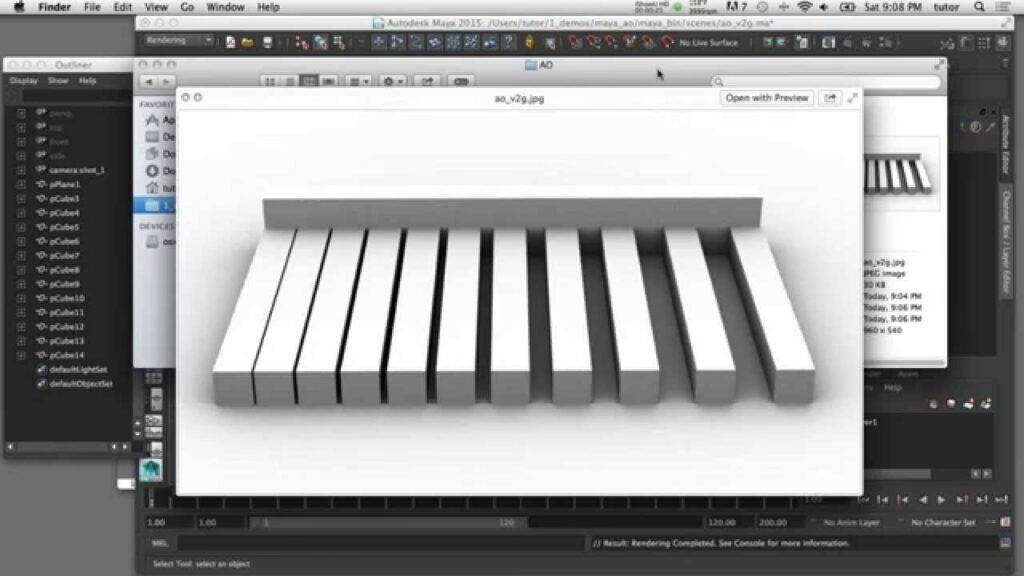This screenshot has height=576, width=1024.
Task: Click the open scene folder icon in Maya
Action: [246, 42]
